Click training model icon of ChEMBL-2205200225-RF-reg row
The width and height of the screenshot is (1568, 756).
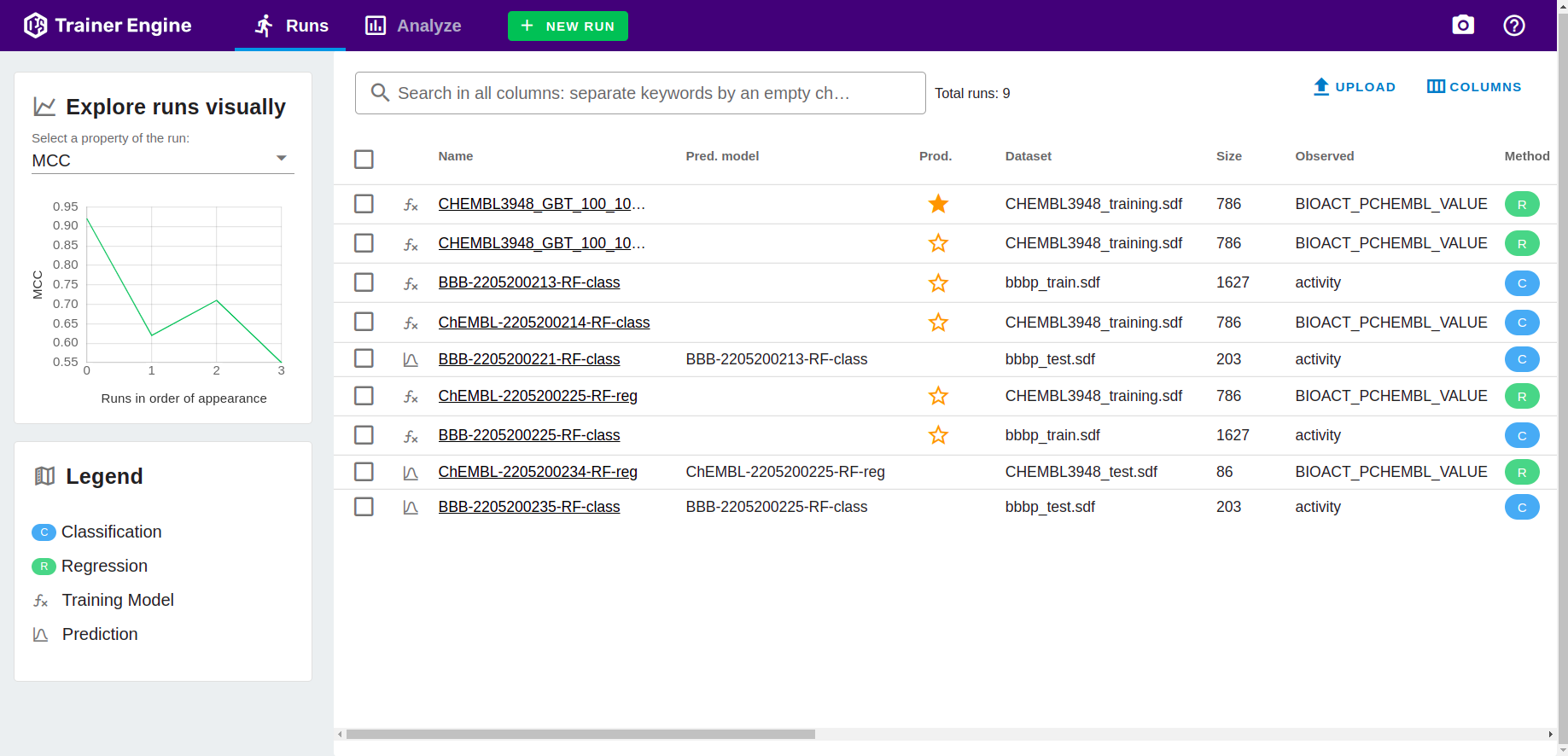pos(411,397)
